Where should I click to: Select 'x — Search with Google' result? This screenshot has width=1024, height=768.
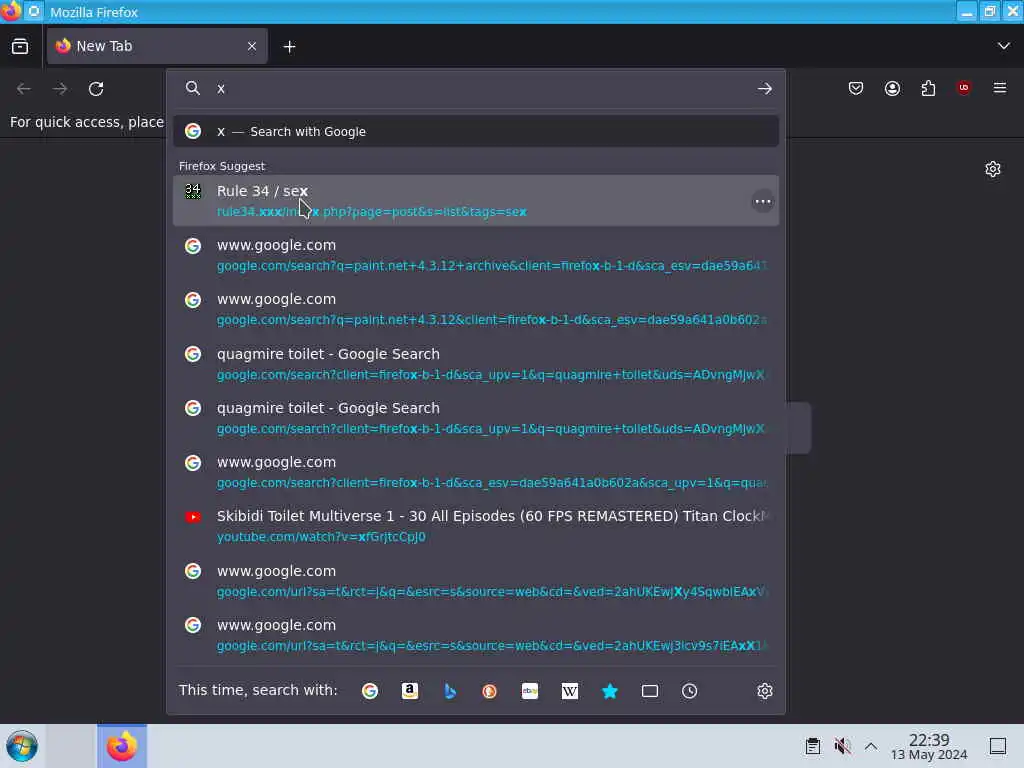pyautogui.click(x=476, y=131)
